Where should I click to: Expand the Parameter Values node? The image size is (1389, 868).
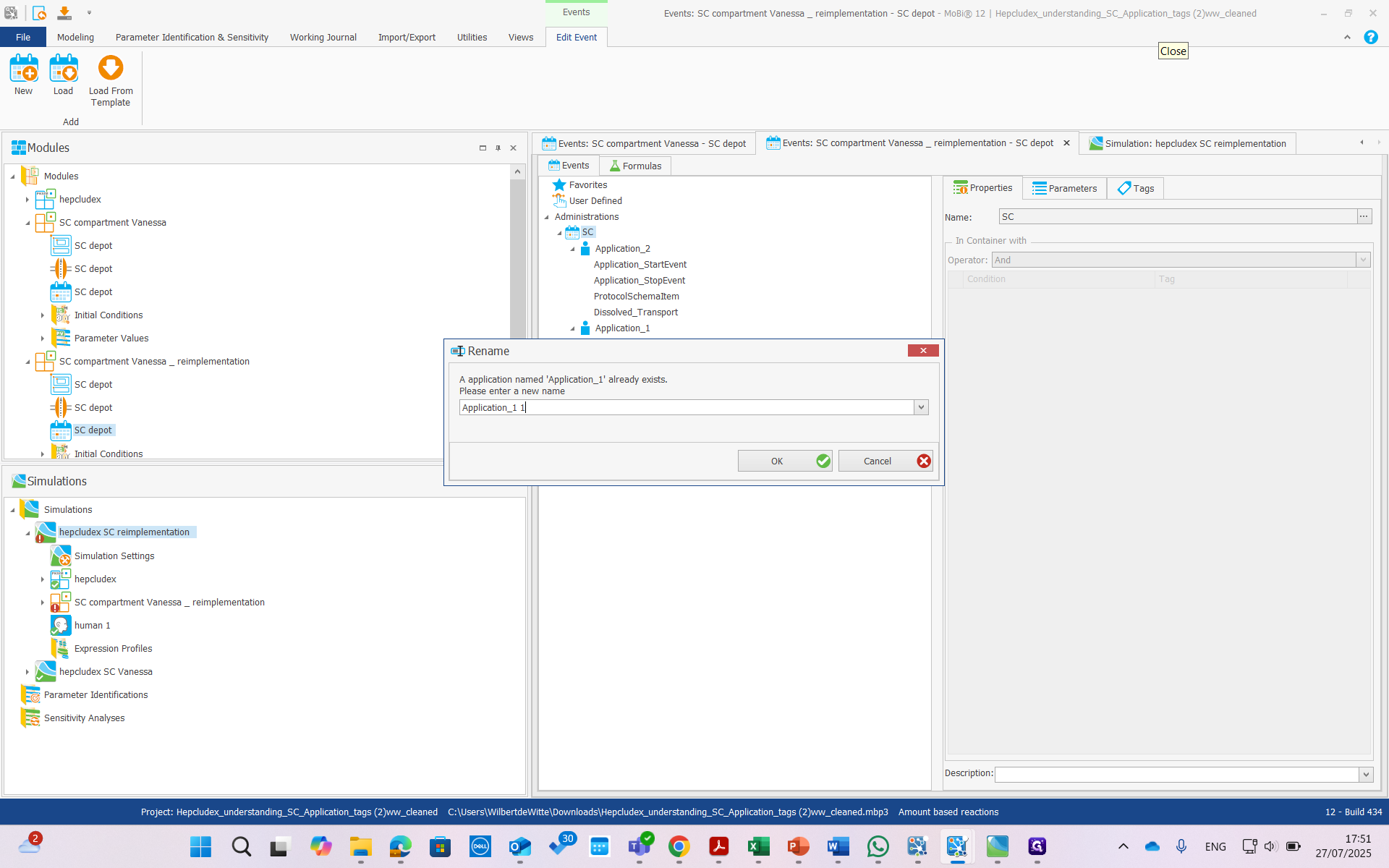coord(43,339)
